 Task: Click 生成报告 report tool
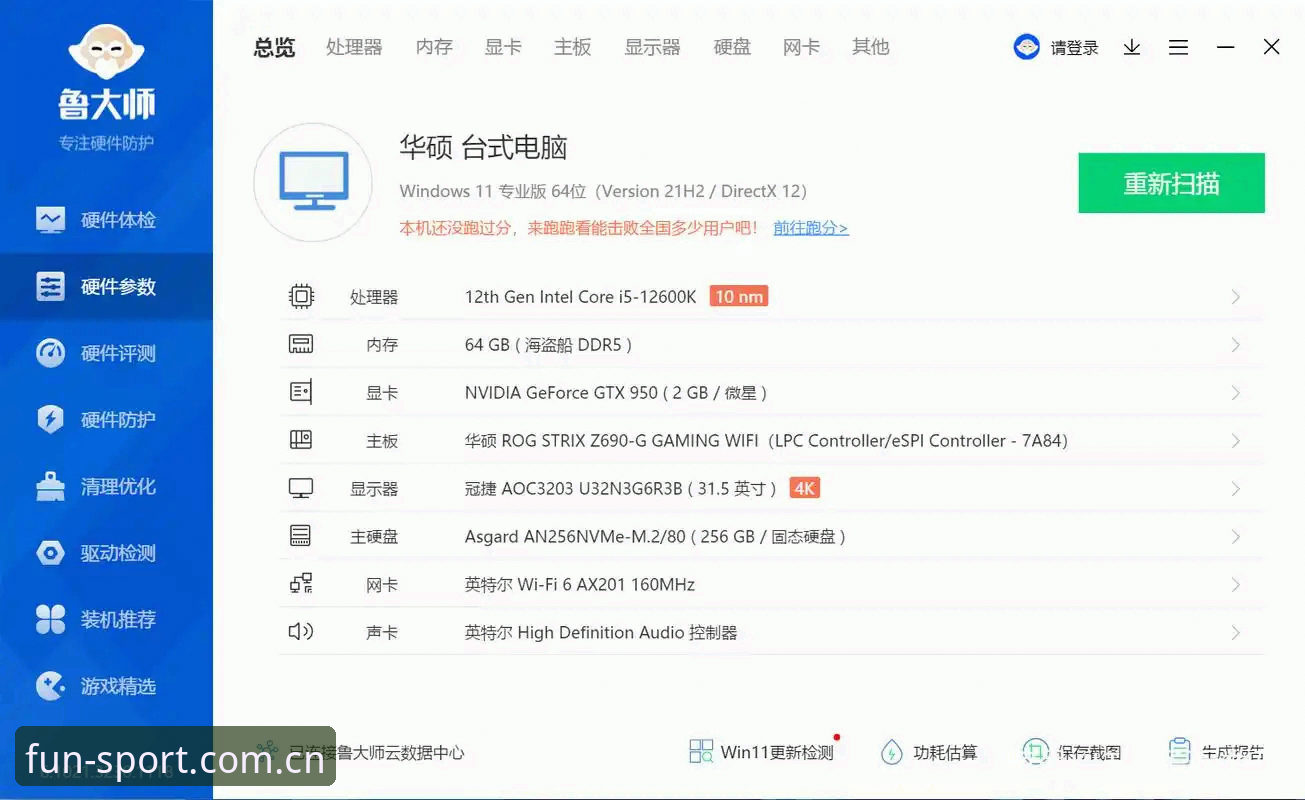[x=1216, y=752]
